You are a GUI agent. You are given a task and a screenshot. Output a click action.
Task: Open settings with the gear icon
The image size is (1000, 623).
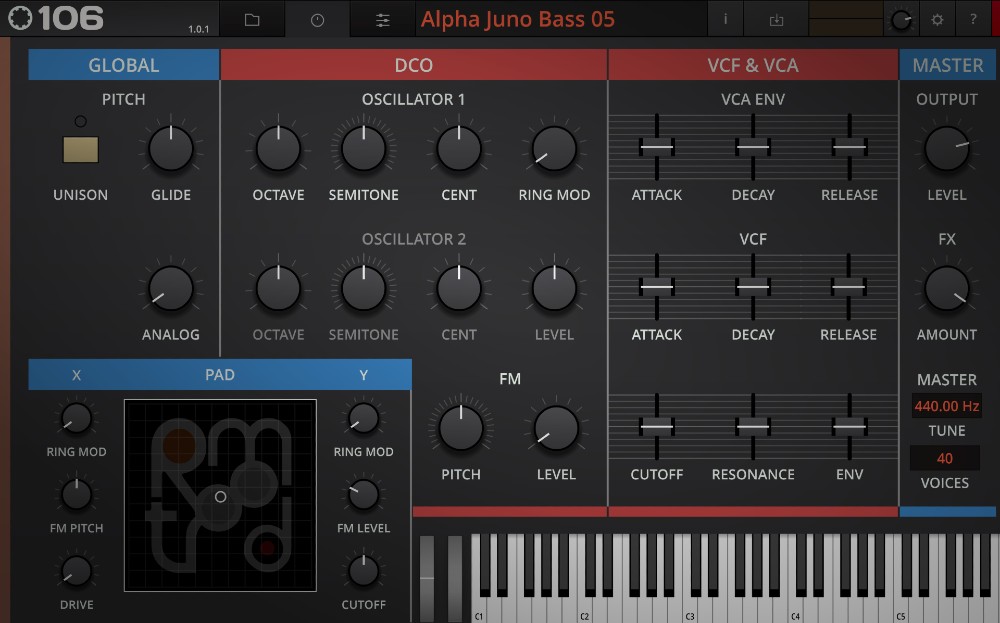tap(936, 18)
